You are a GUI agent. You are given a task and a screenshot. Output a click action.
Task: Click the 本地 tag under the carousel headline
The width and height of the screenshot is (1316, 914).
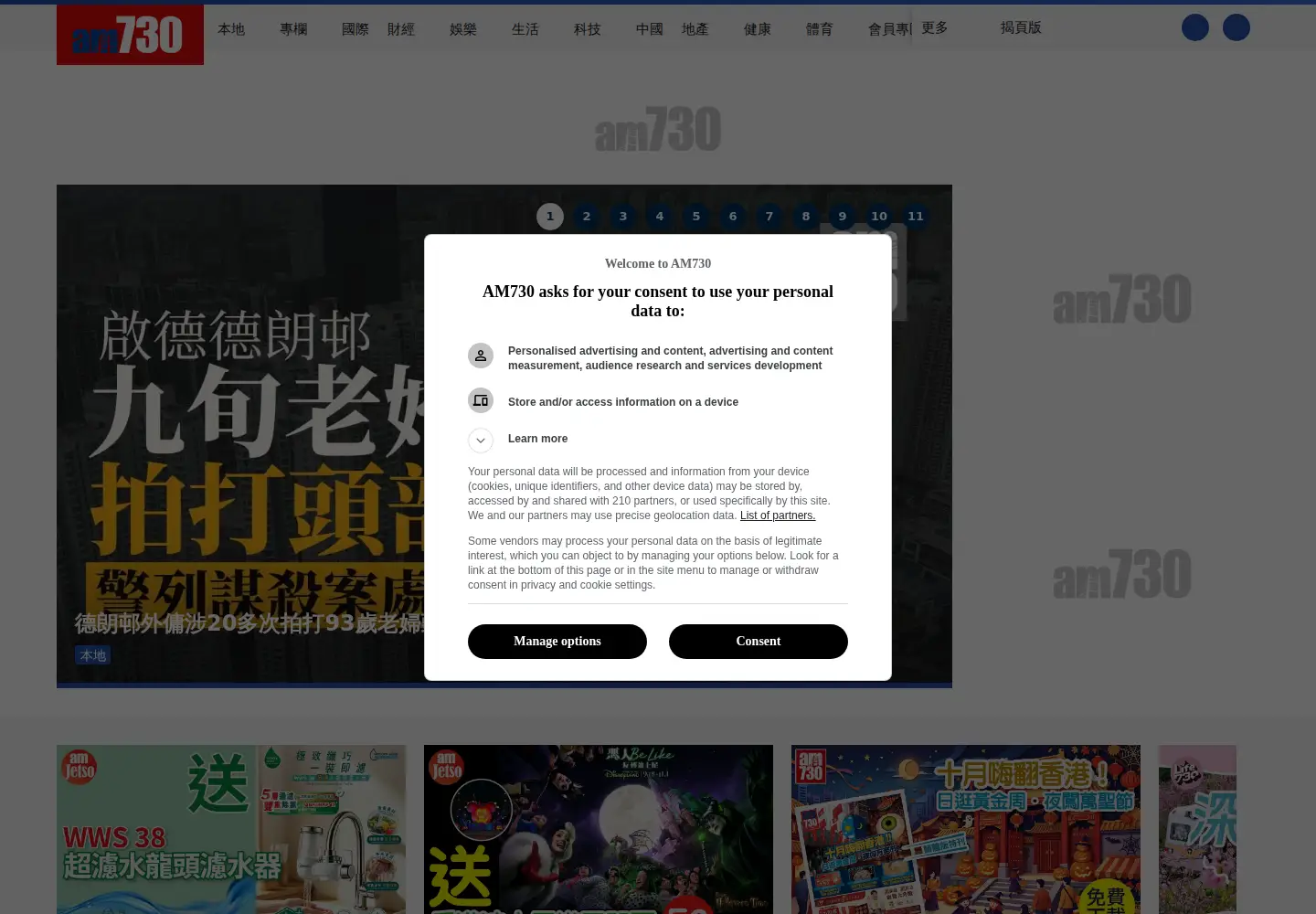tap(93, 655)
